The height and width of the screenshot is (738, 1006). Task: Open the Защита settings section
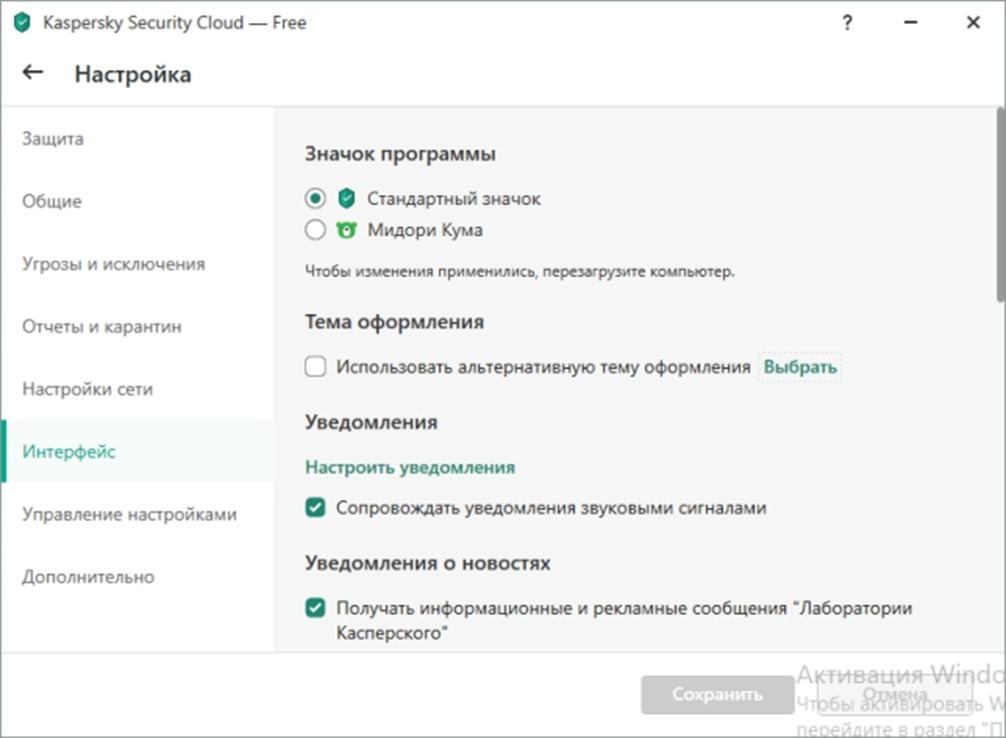(137, 139)
